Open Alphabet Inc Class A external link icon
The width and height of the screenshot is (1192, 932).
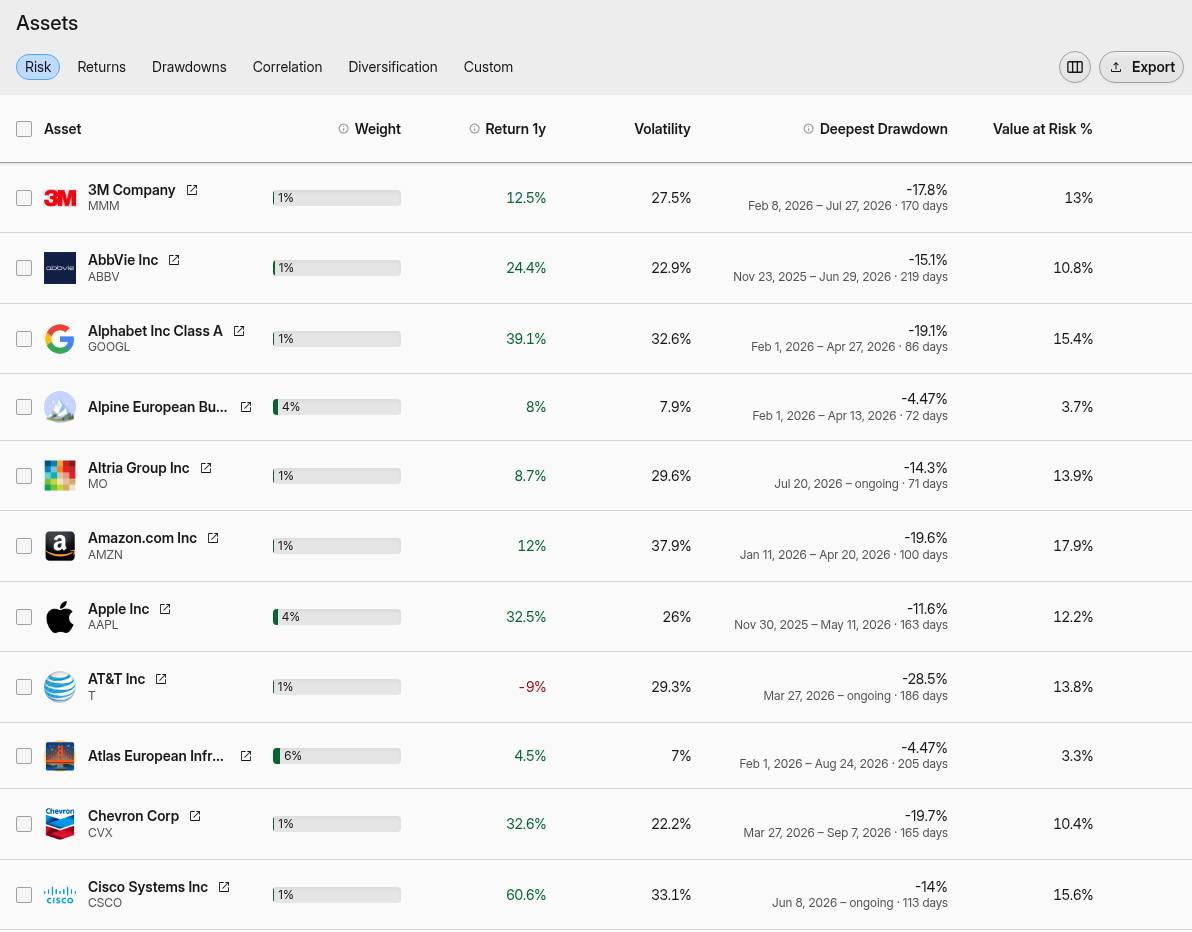[x=239, y=331]
